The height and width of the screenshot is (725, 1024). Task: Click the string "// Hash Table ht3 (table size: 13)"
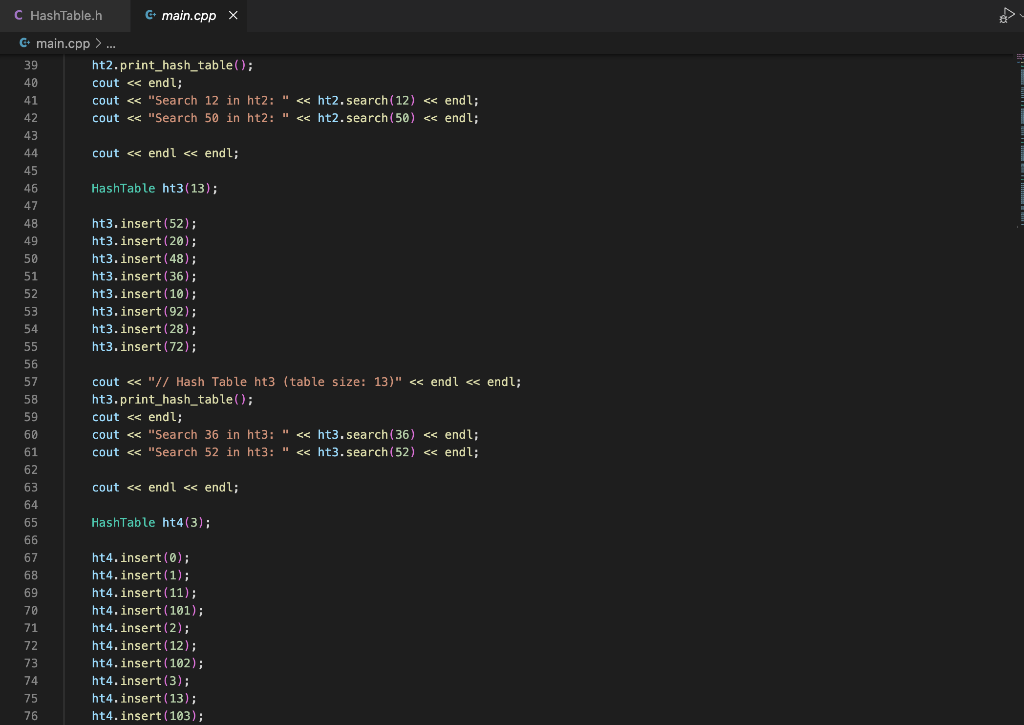click(275, 382)
